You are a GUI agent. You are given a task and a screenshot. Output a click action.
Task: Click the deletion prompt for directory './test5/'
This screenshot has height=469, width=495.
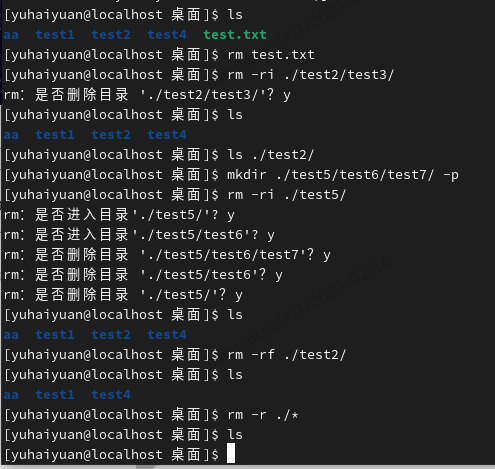point(123,295)
